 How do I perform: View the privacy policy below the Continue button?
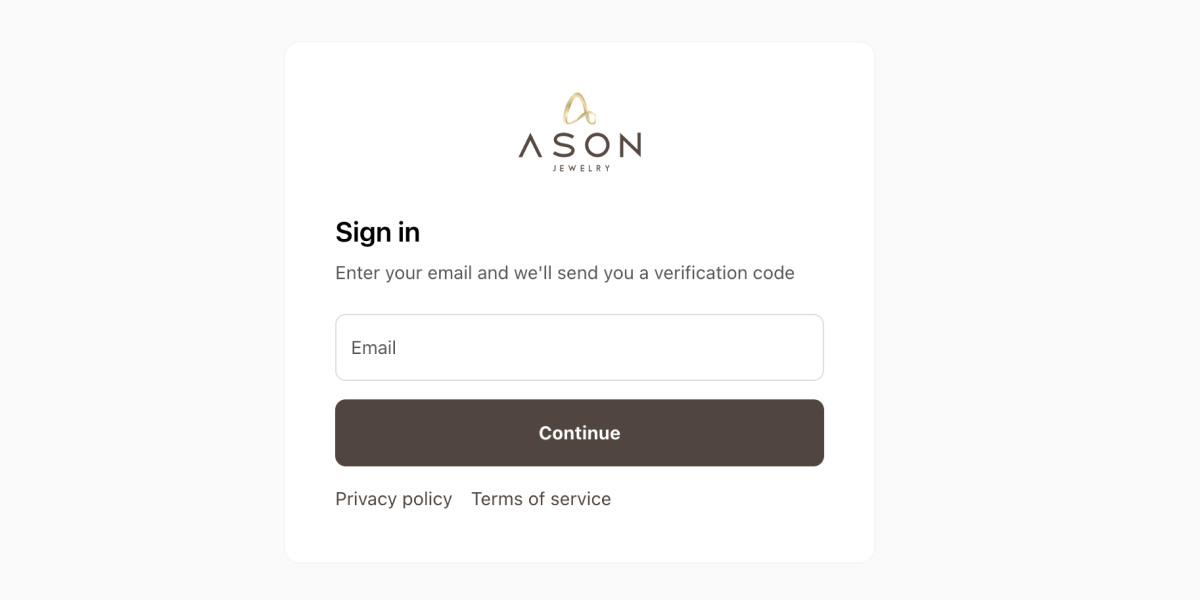[x=393, y=499]
